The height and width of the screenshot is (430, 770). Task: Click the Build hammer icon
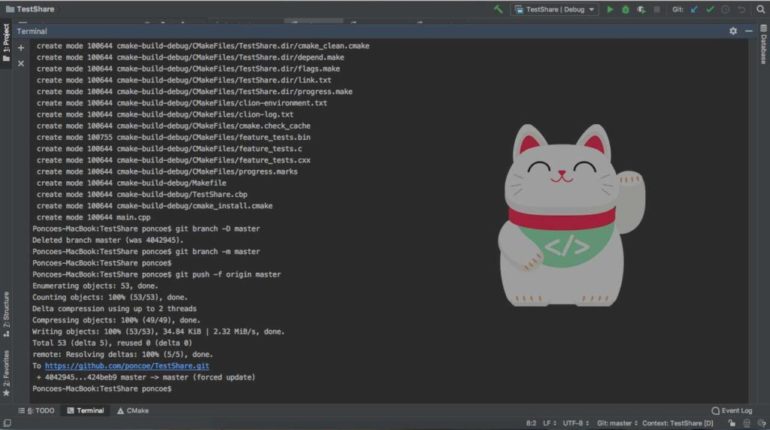click(x=498, y=9)
